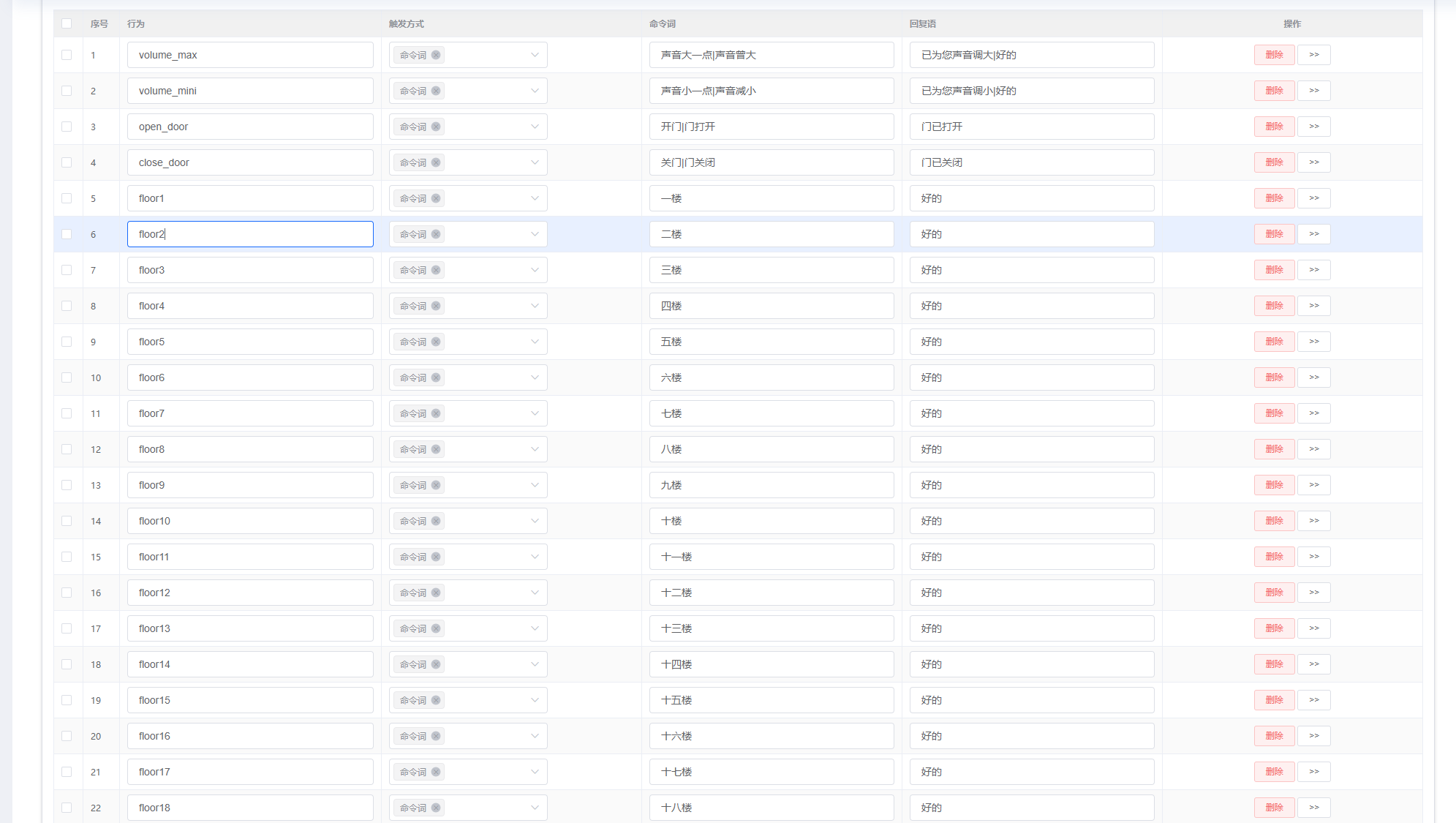Expand trigger mode dropdown for volume_mini
This screenshot has width=1456, height=823.
[535, 91]
